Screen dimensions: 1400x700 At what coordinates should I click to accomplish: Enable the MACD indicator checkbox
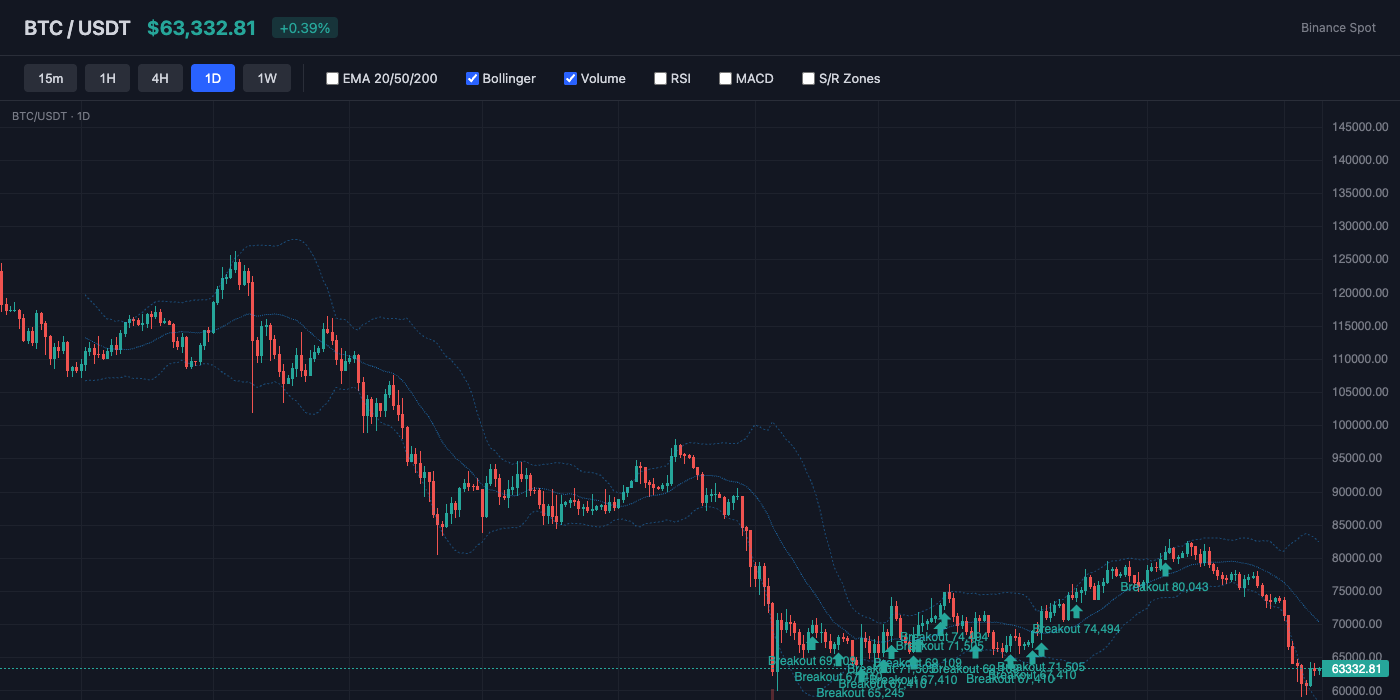click(x=725, y=78)
